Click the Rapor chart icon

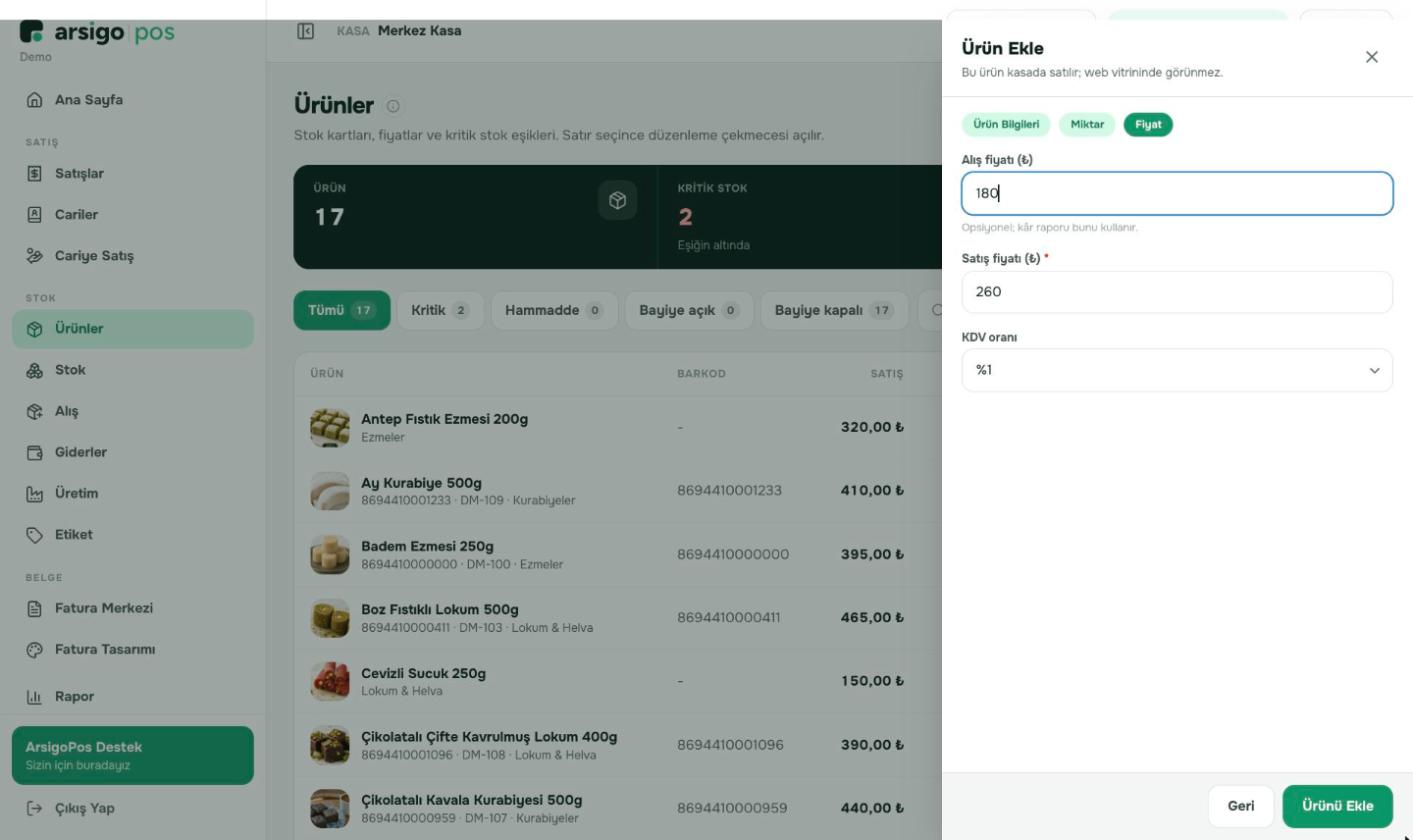tap(35, 697)
